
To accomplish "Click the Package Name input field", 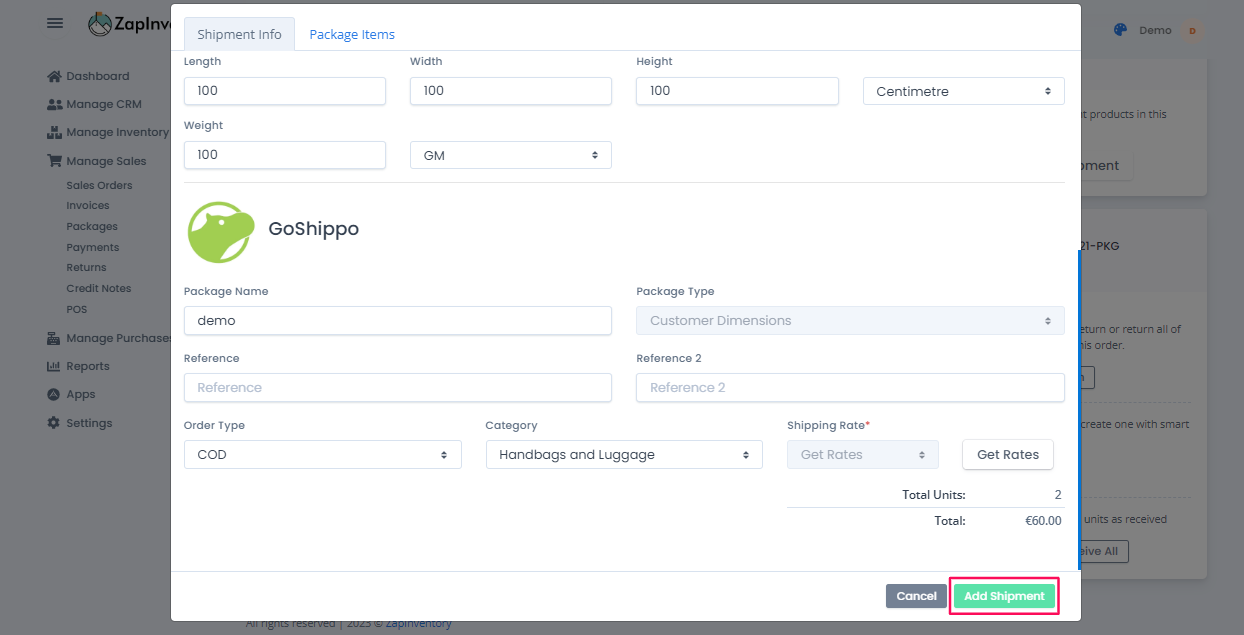I will point(397,321).
